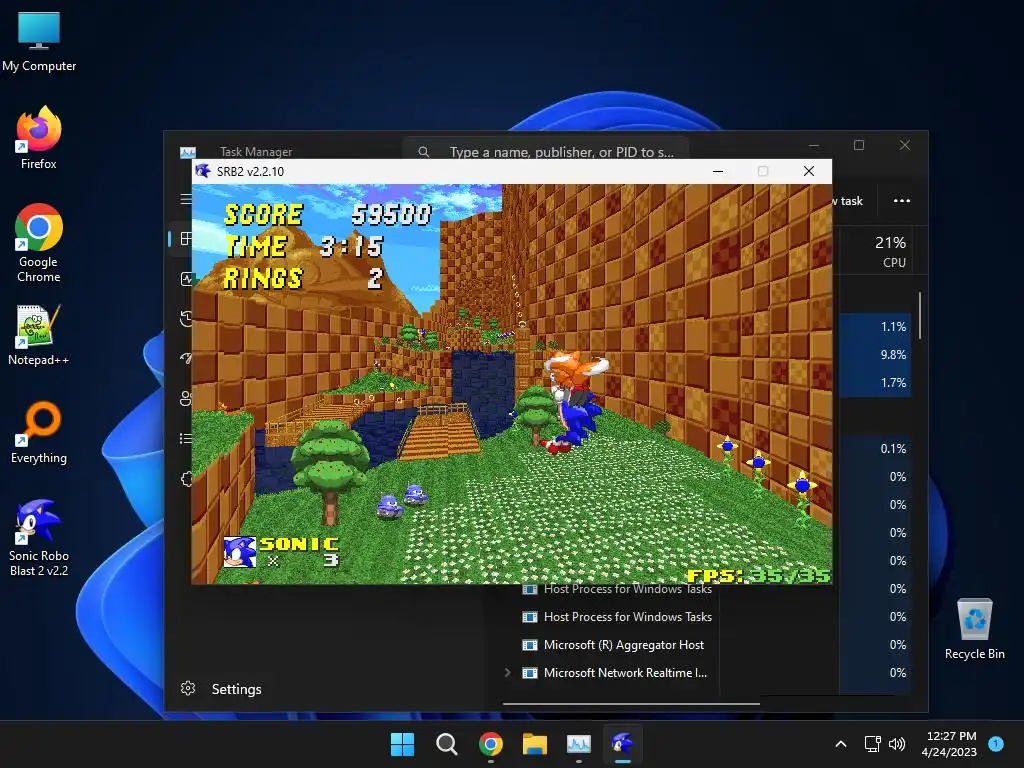Open the volume tray icon
This screenshot has height=768, width=1024.
coord(897,744)
